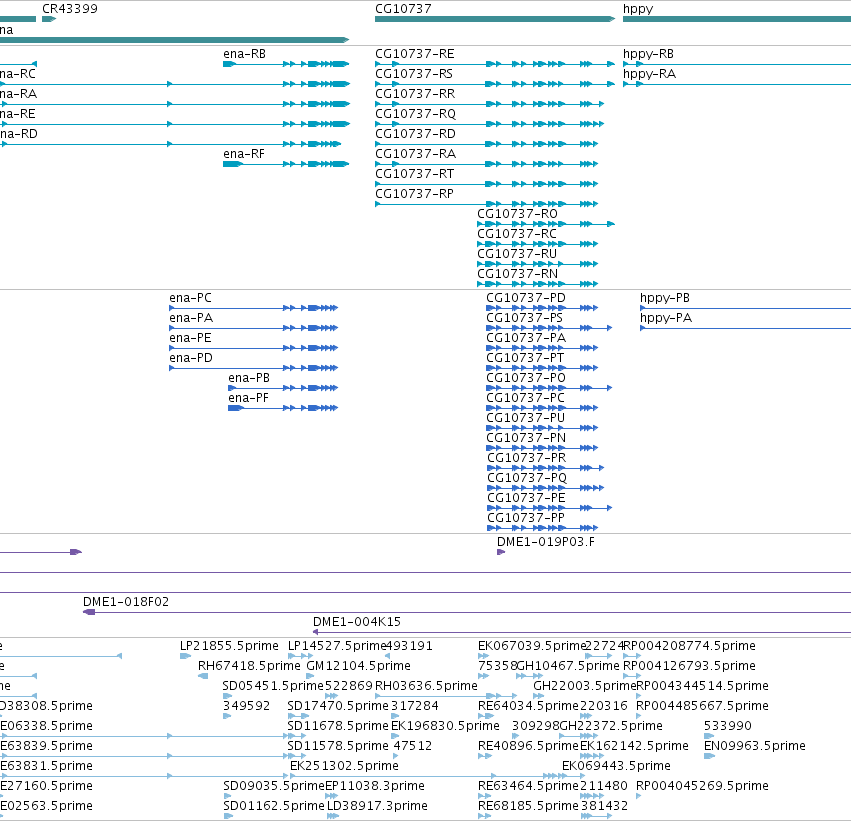Click the CG10737-PN protein label
Image resolution: width=851 pixels, height=821 pixels.
(x=526, y=438)
